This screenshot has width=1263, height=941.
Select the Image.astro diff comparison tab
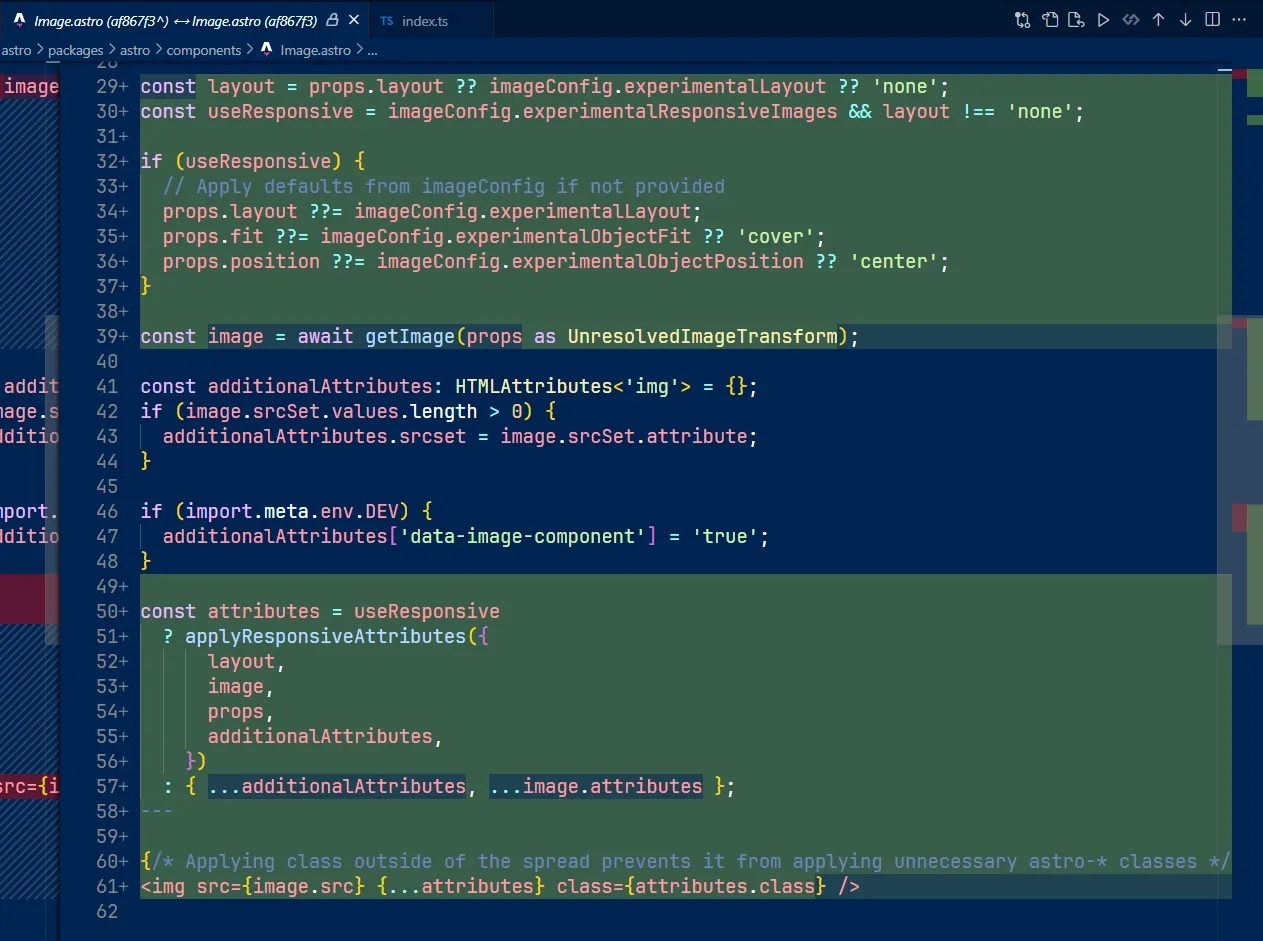tap(175, 21)
